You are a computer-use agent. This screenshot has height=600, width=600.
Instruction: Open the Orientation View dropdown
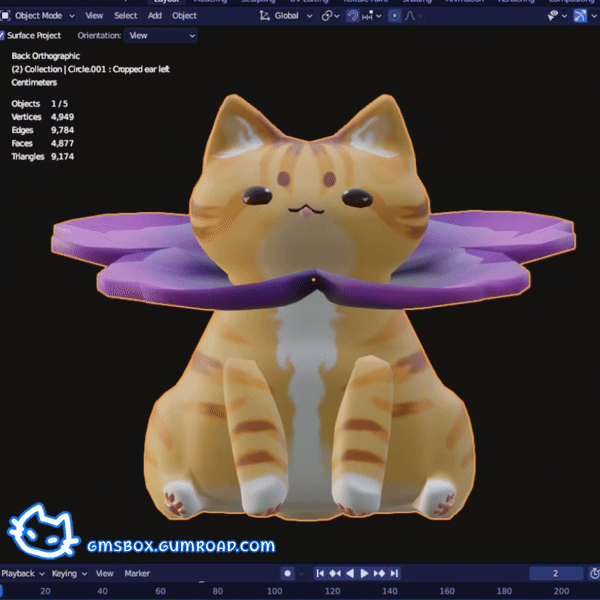[x=161, y=36]
